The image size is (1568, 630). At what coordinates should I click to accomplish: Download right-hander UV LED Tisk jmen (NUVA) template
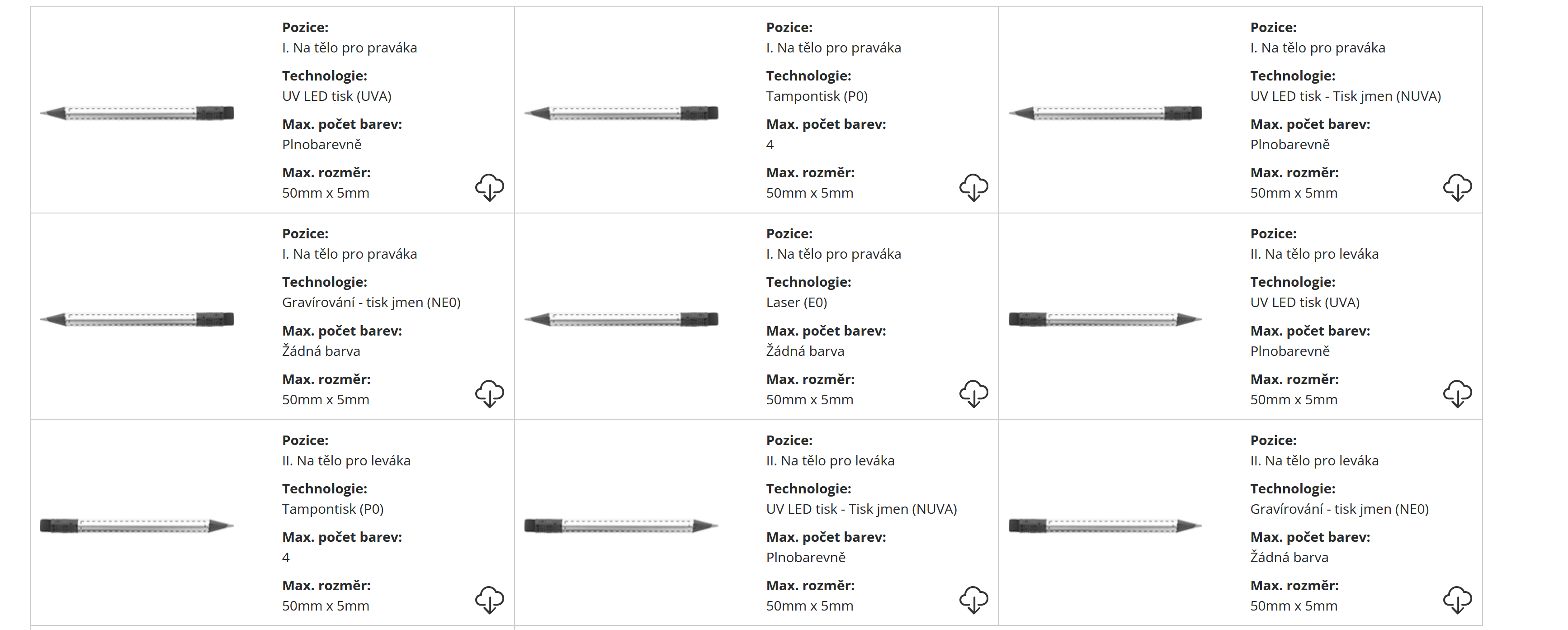pyautogui.click(x=1457, y=187)
